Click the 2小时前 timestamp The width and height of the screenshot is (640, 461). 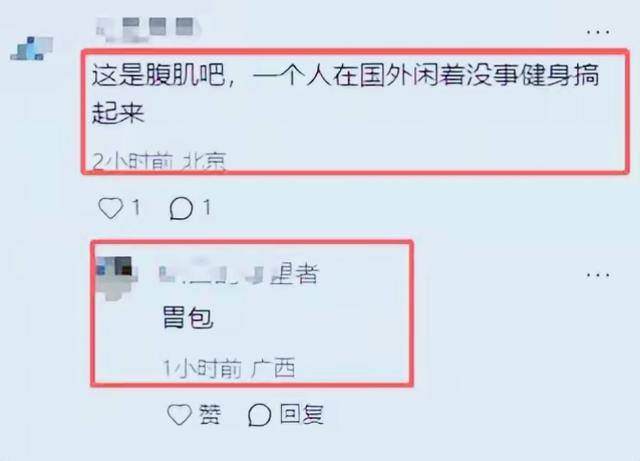point(132,161)
